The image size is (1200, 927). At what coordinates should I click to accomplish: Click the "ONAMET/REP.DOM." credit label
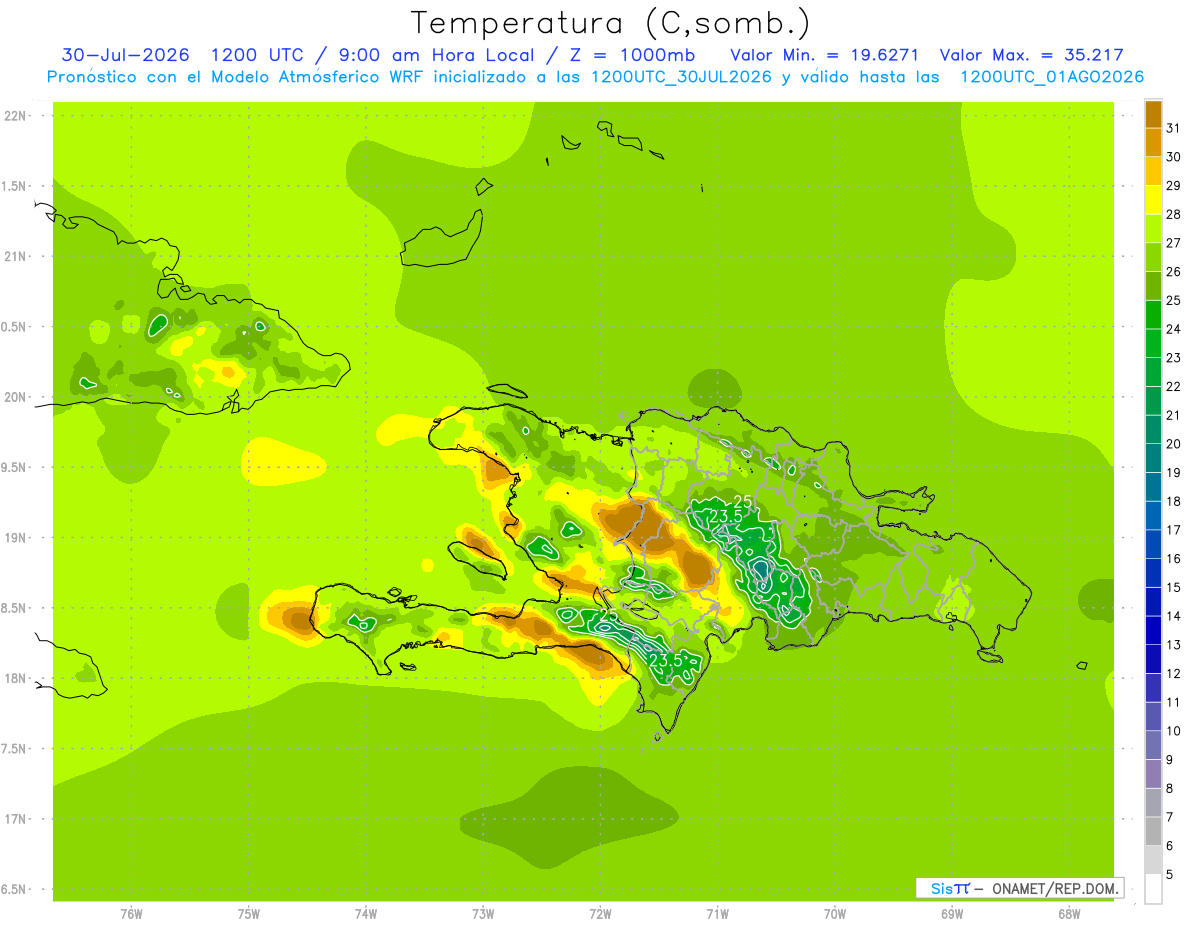point(1056,888)
